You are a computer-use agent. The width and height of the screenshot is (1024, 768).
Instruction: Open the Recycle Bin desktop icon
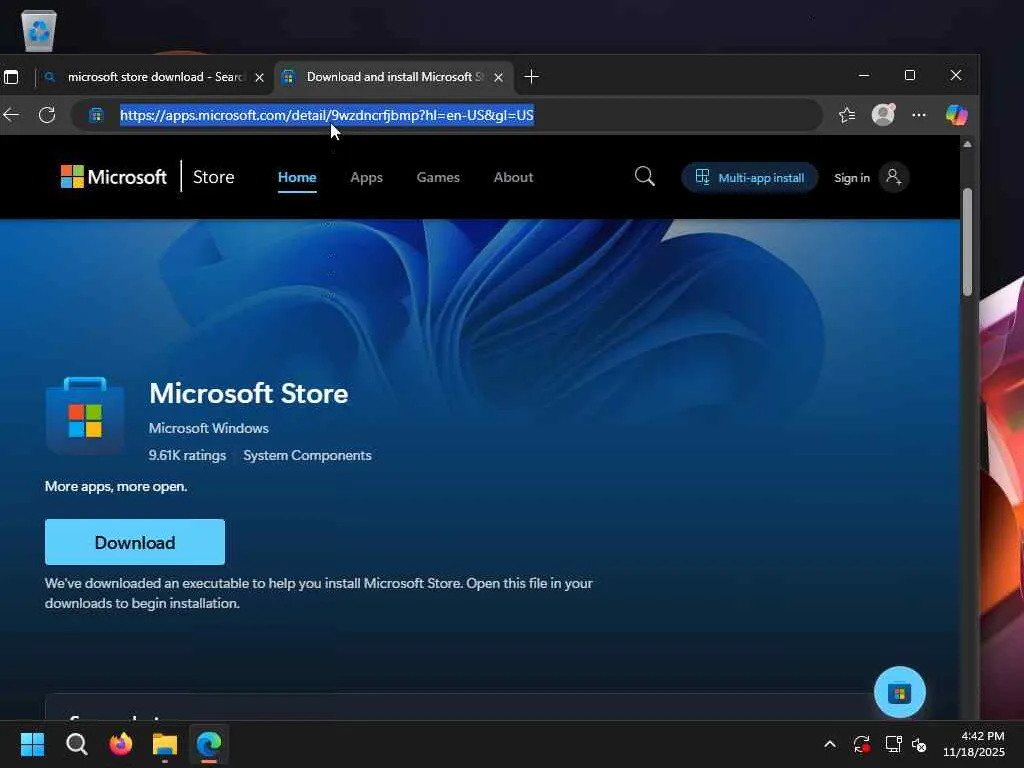39,31
